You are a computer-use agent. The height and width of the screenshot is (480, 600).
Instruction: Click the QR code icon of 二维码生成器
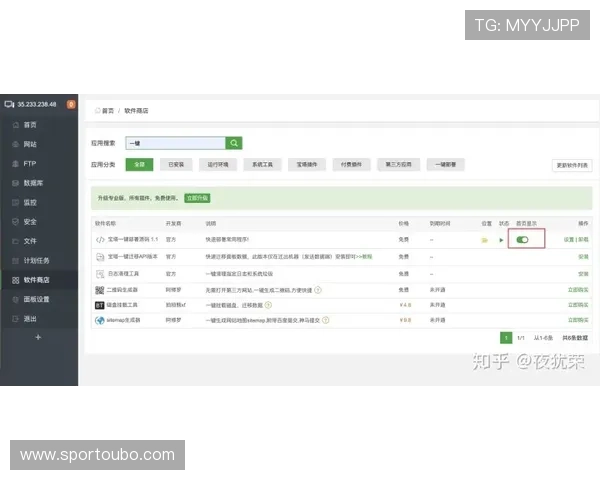pyautogui.click(x=99, y=290)
